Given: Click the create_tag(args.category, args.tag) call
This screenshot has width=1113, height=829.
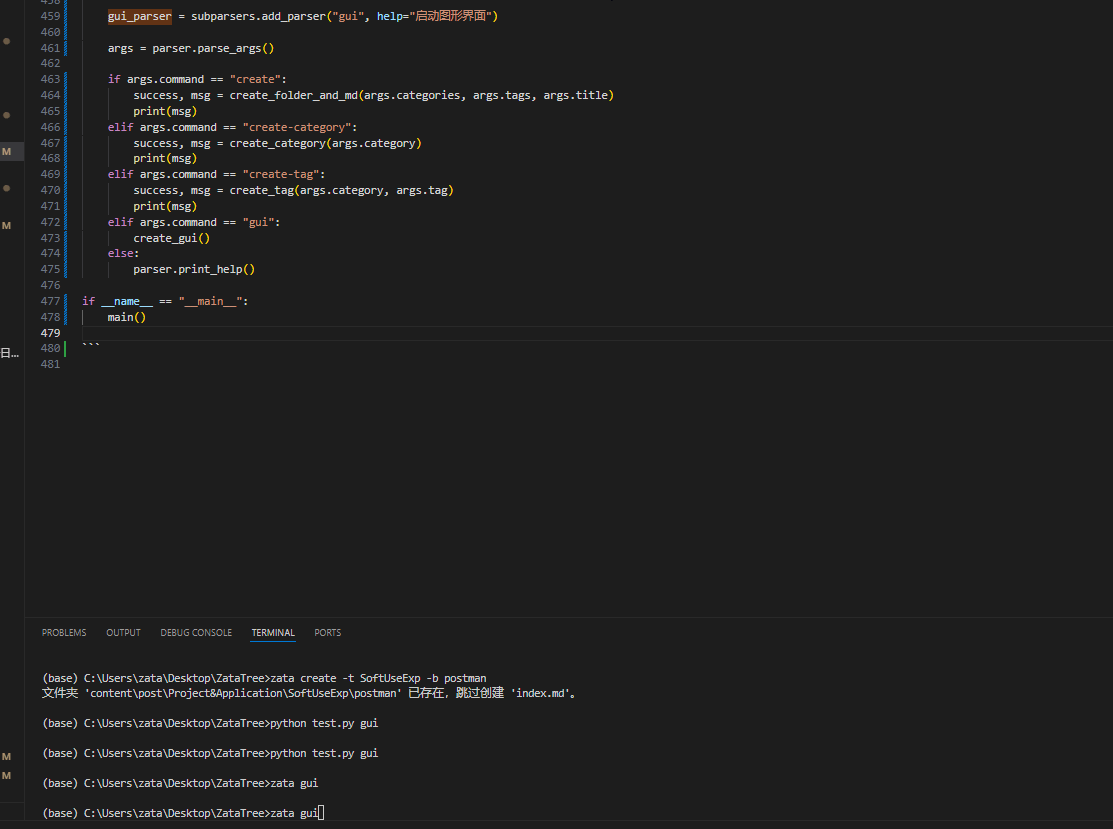Looking at the screenshot, I should (x=341, y=190).
